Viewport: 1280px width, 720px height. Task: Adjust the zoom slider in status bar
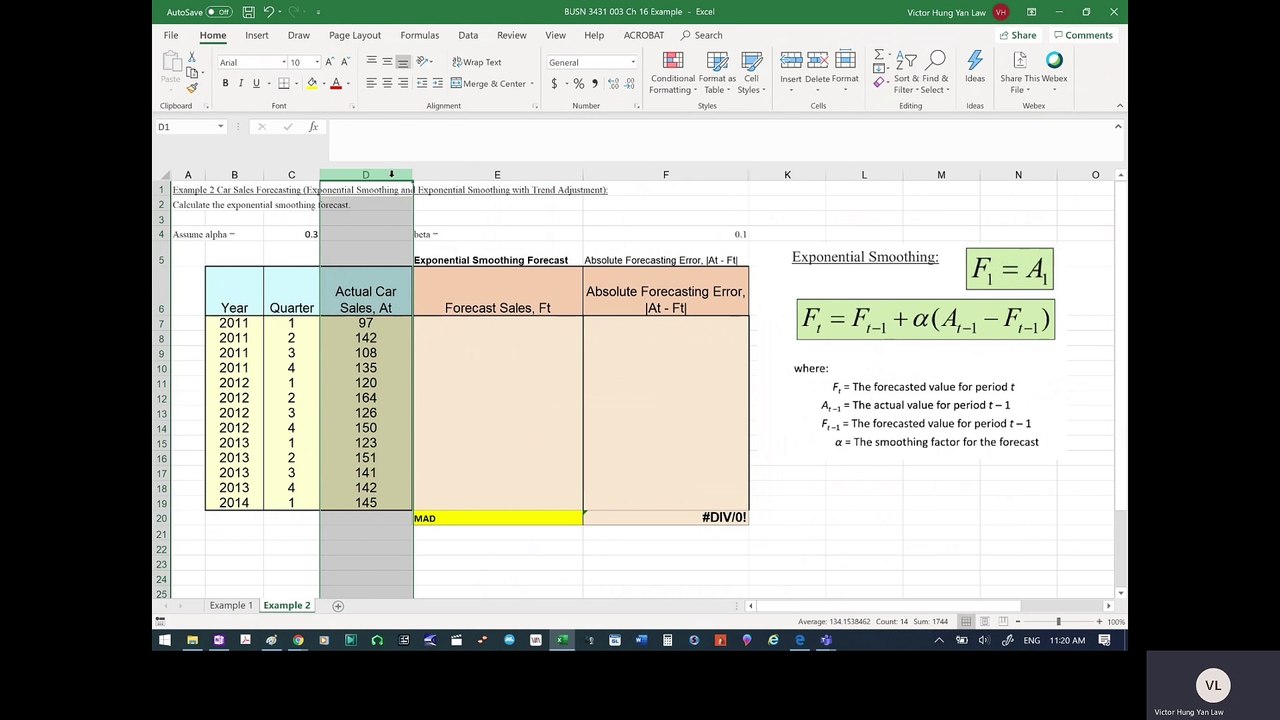click(1058, 622)
